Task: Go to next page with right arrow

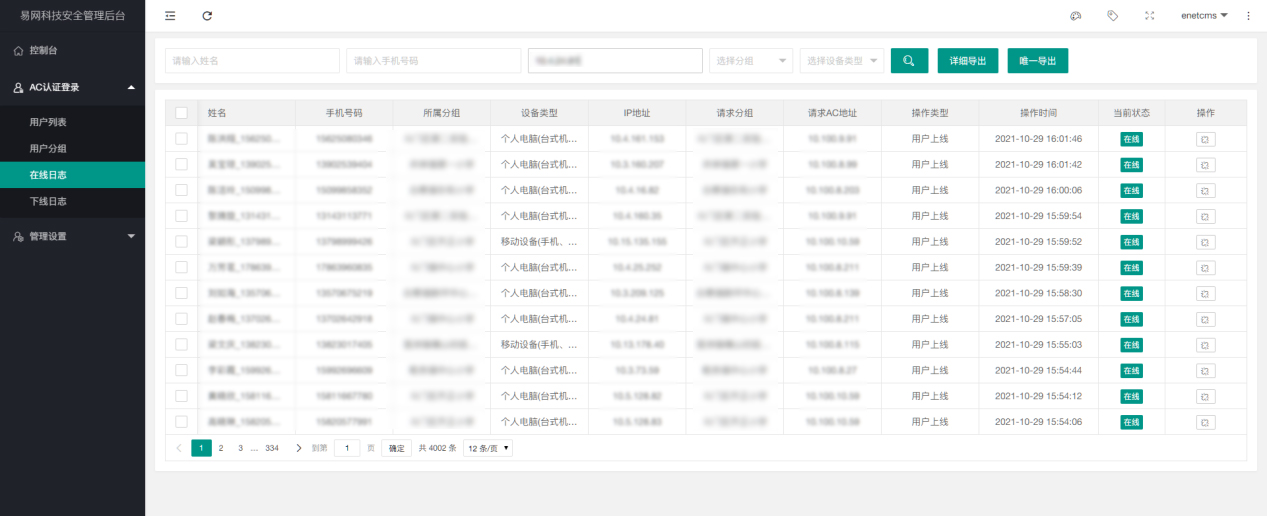Action: [298, 448]
